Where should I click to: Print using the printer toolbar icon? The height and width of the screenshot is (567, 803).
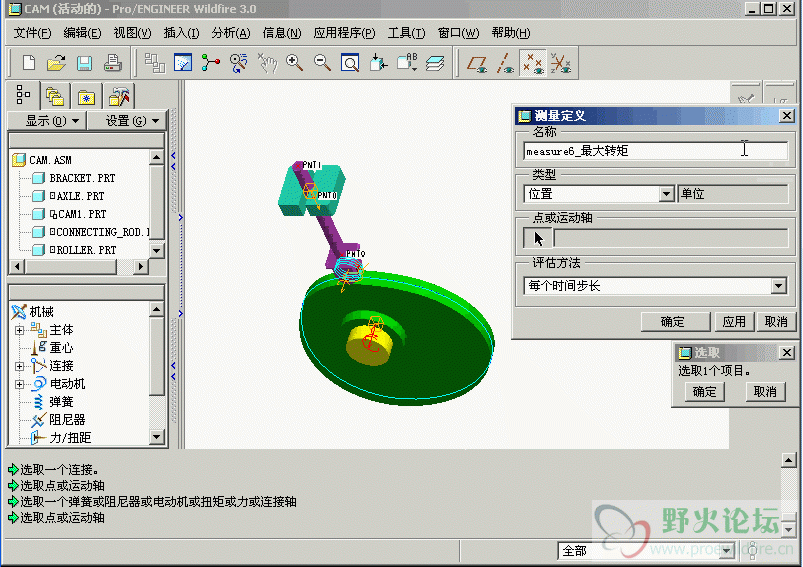click(x=113, y=63)
